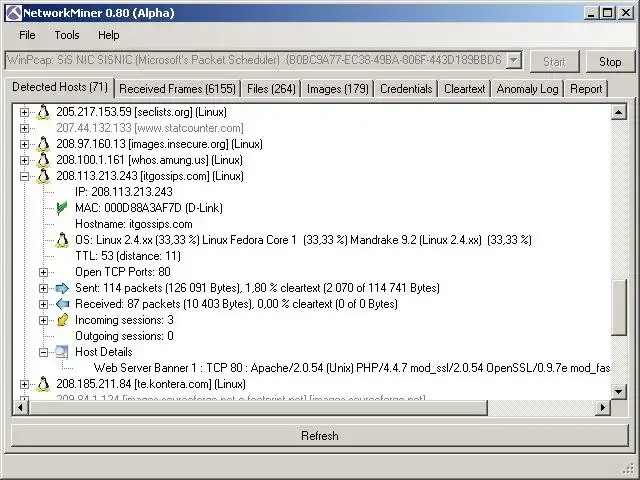The height and width of the screenshot is (480, 640).
Task: Open the Report tab
Action: tap(586, 89)
